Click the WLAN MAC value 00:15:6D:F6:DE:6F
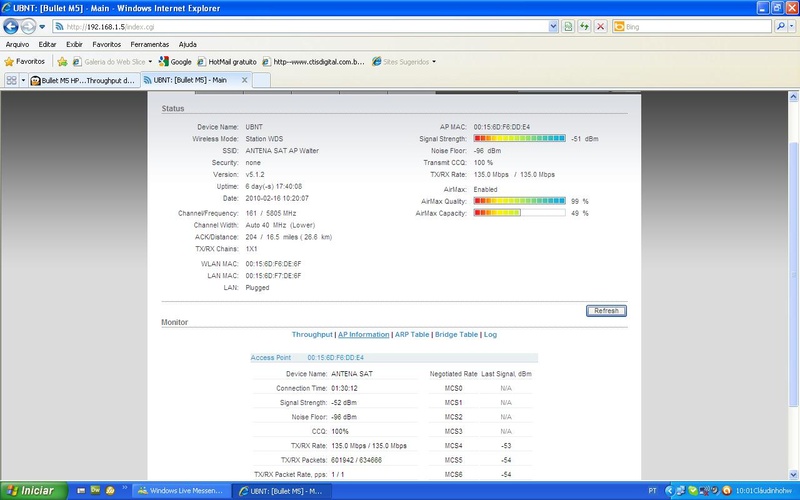 [273, 264]
